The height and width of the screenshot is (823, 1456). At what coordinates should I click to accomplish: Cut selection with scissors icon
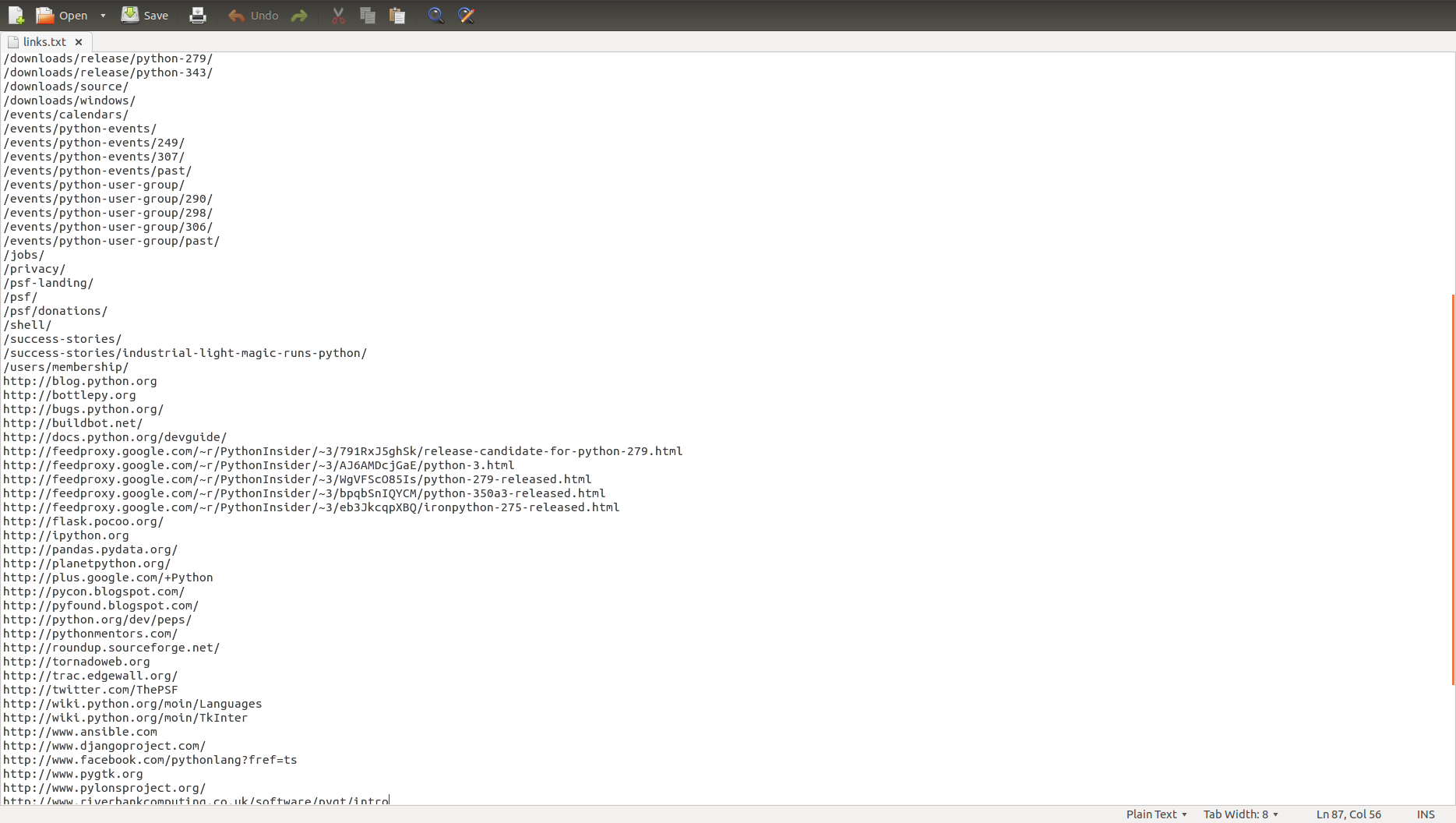(338, 16)
